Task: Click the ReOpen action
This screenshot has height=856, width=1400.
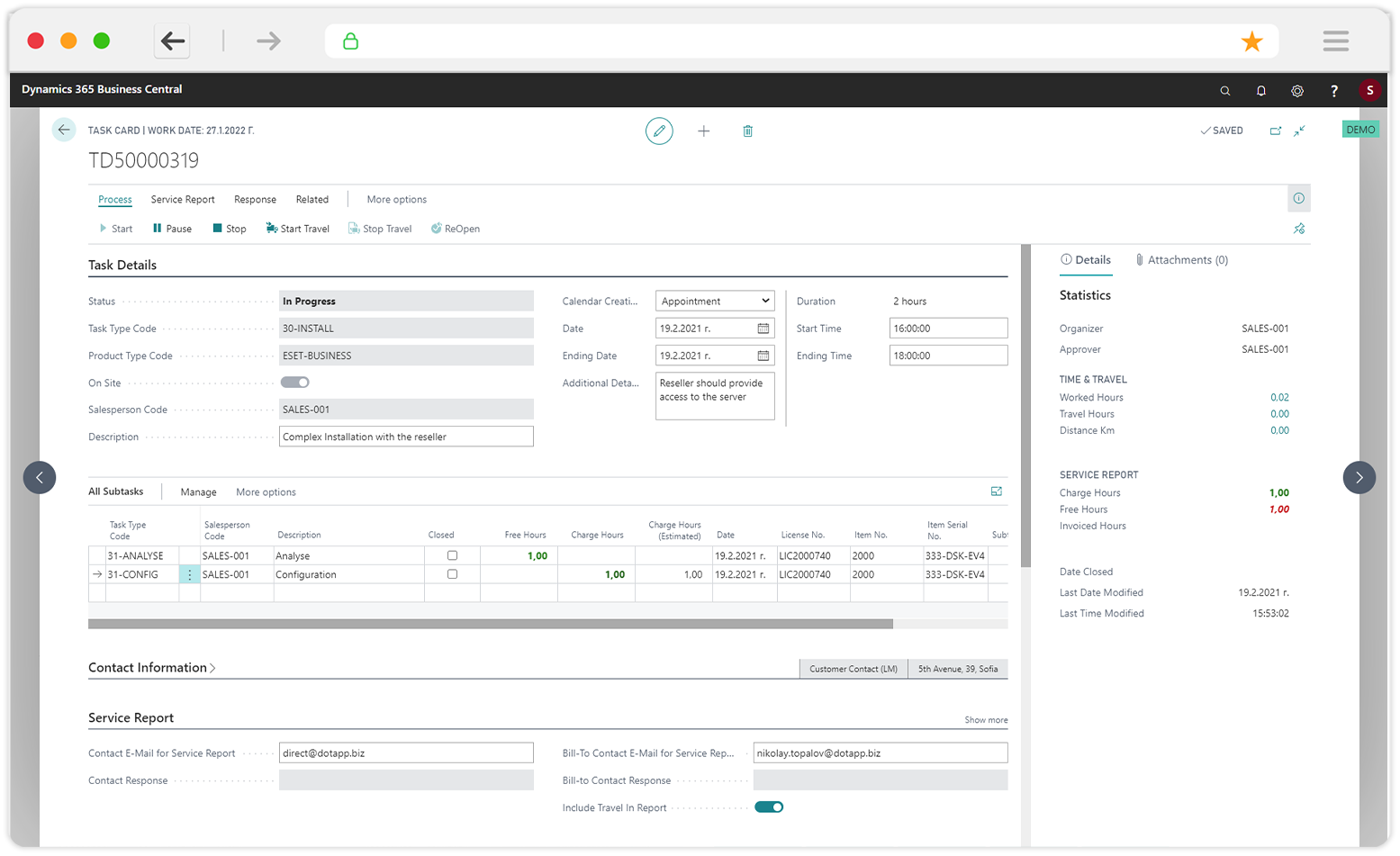Action: pos(456,229)
